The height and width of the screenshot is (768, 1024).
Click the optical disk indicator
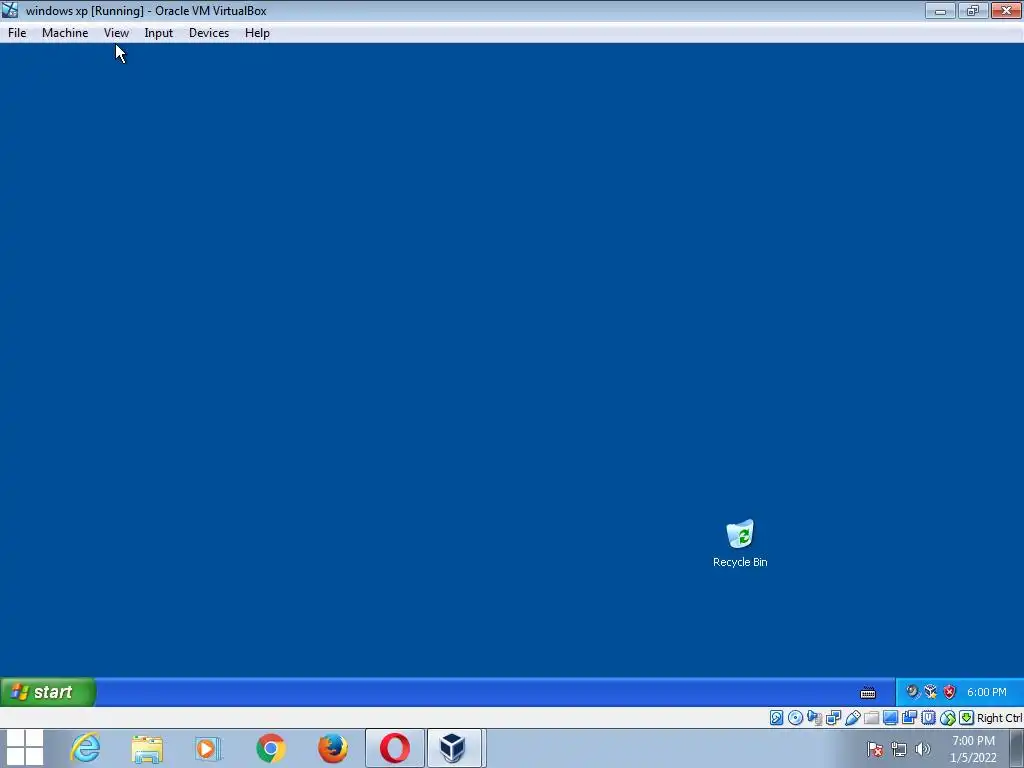pyautogui.click(x=795, y=718)
